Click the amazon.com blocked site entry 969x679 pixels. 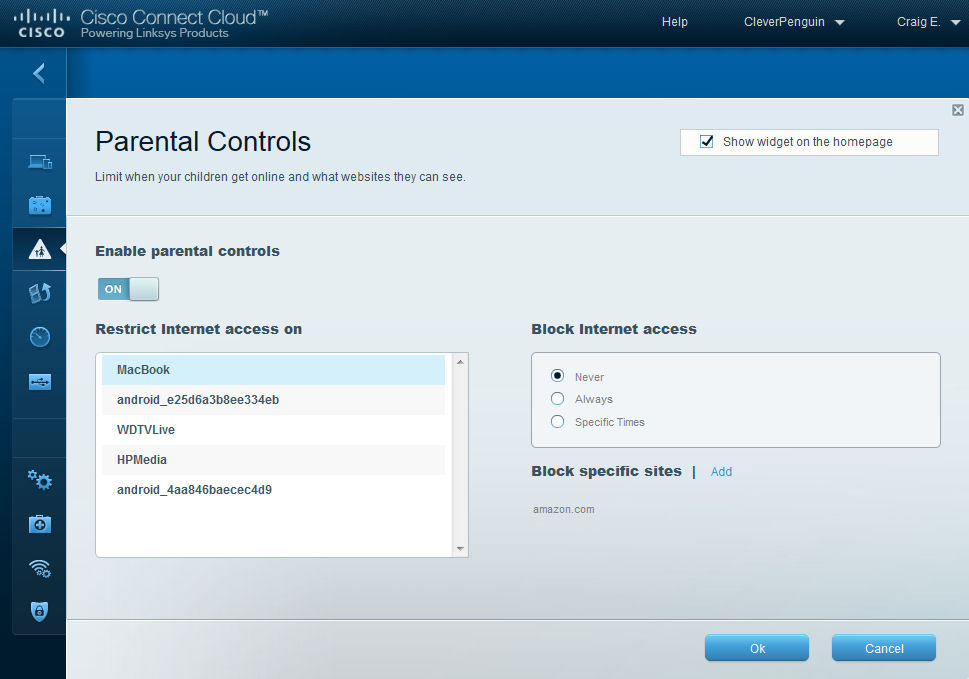coord(564,510)
